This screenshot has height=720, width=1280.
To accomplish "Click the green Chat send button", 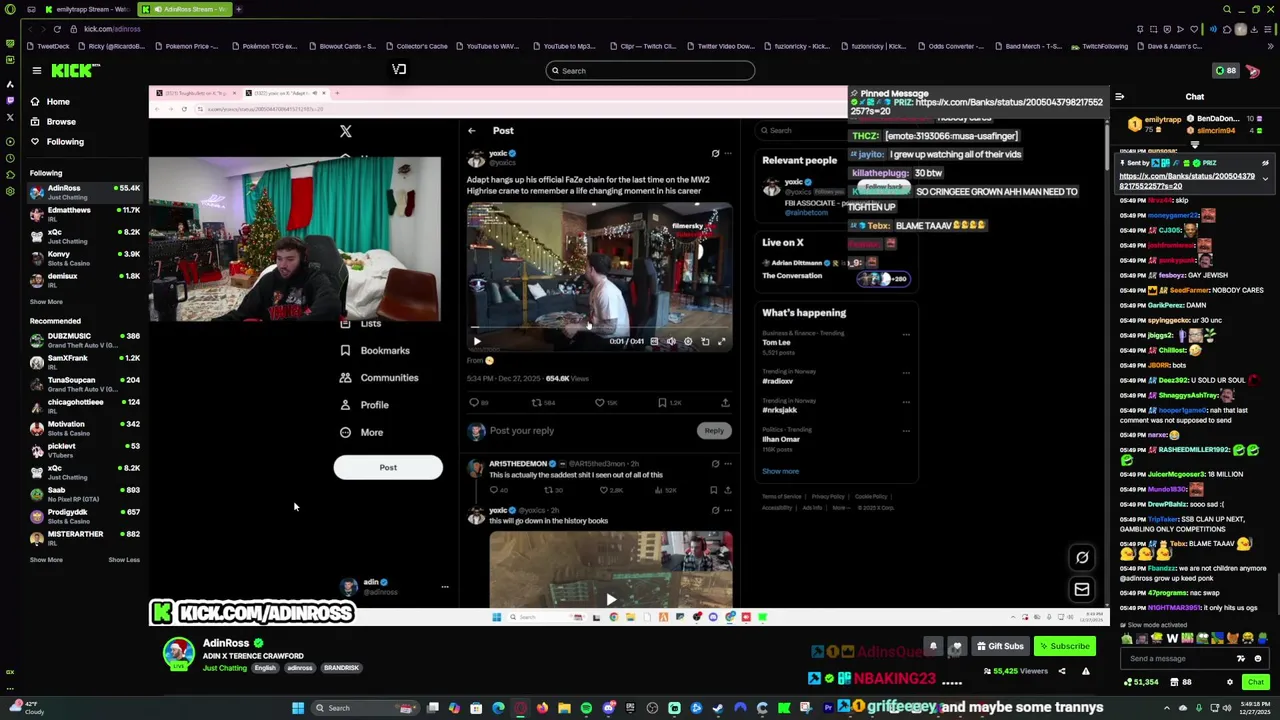I will coord(1255,682).
